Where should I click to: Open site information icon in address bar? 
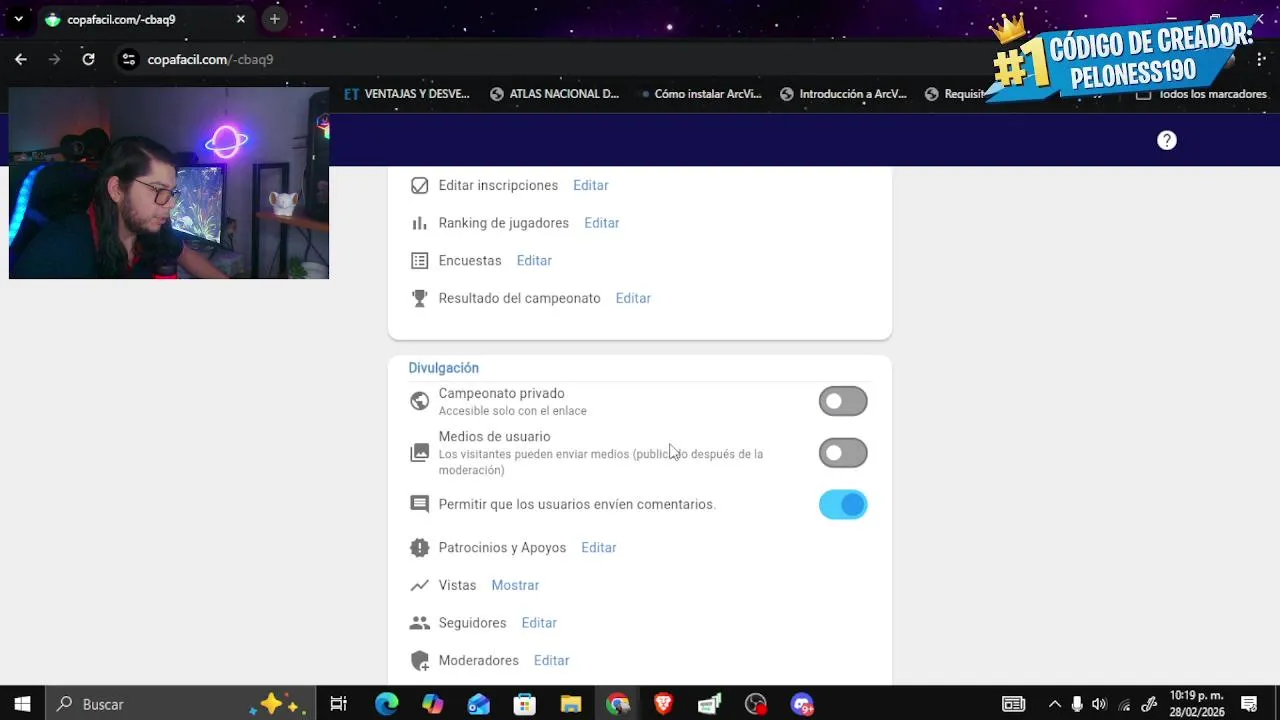128,59
